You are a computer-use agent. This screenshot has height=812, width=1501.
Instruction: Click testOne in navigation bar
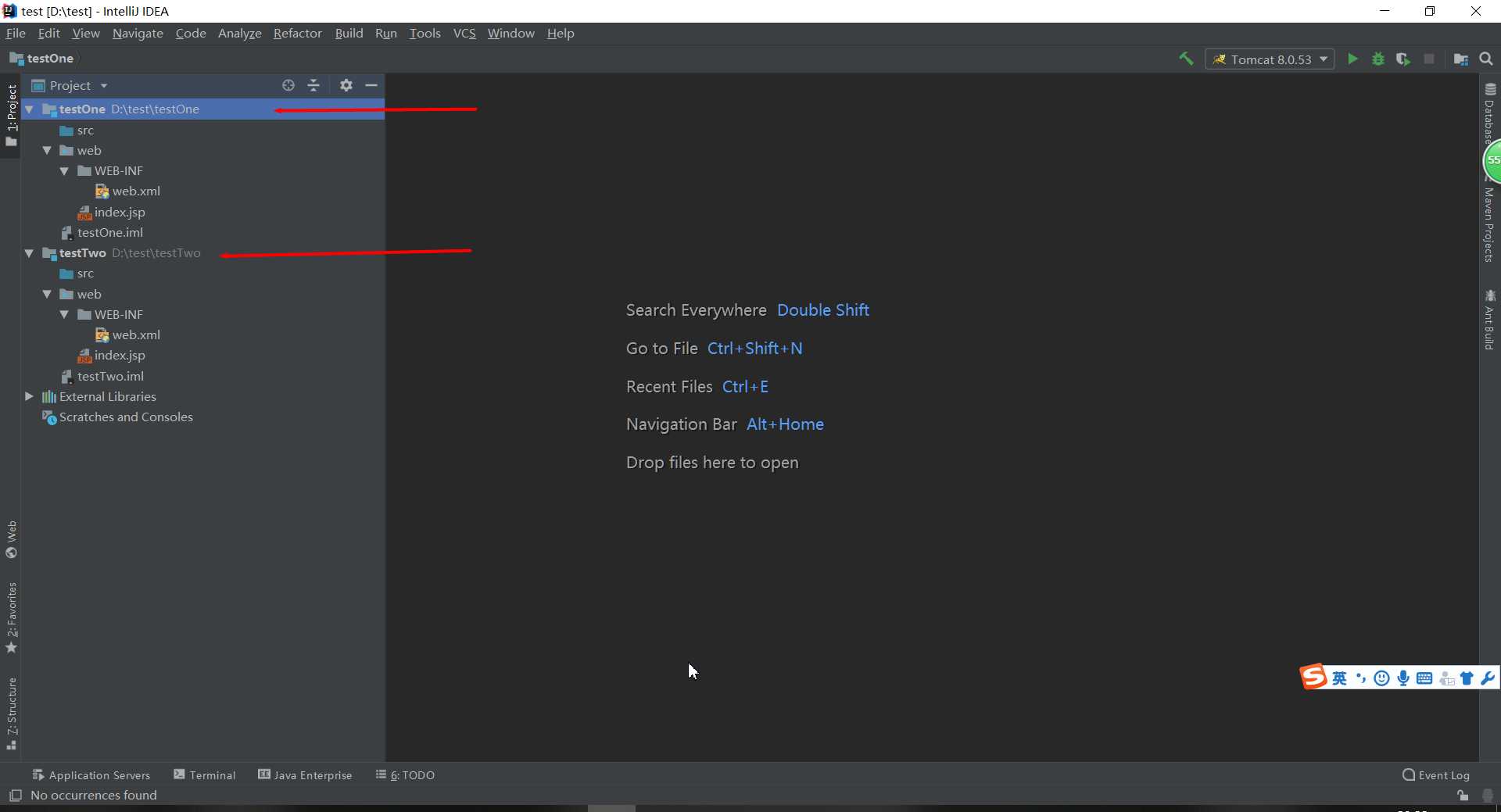41,59
